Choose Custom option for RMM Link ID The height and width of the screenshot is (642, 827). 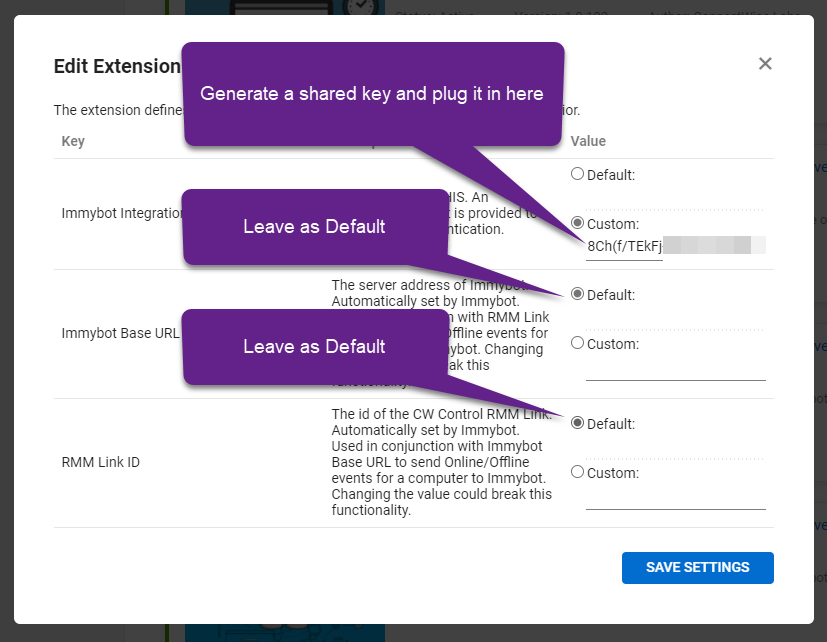pos(577,472)
